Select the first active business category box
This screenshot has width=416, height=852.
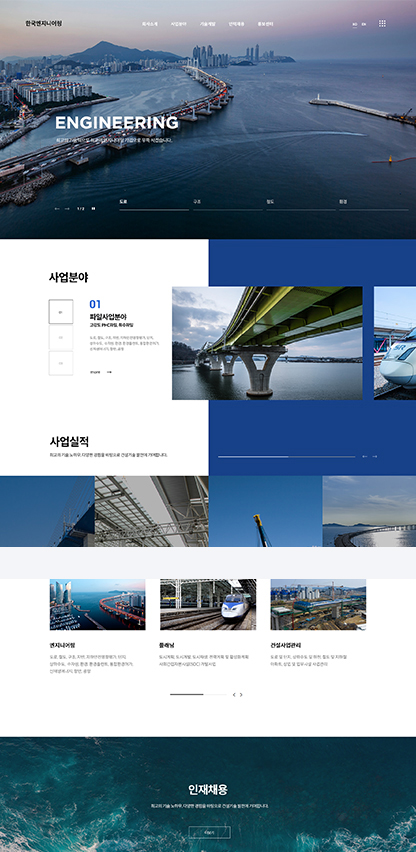[61, 311]
